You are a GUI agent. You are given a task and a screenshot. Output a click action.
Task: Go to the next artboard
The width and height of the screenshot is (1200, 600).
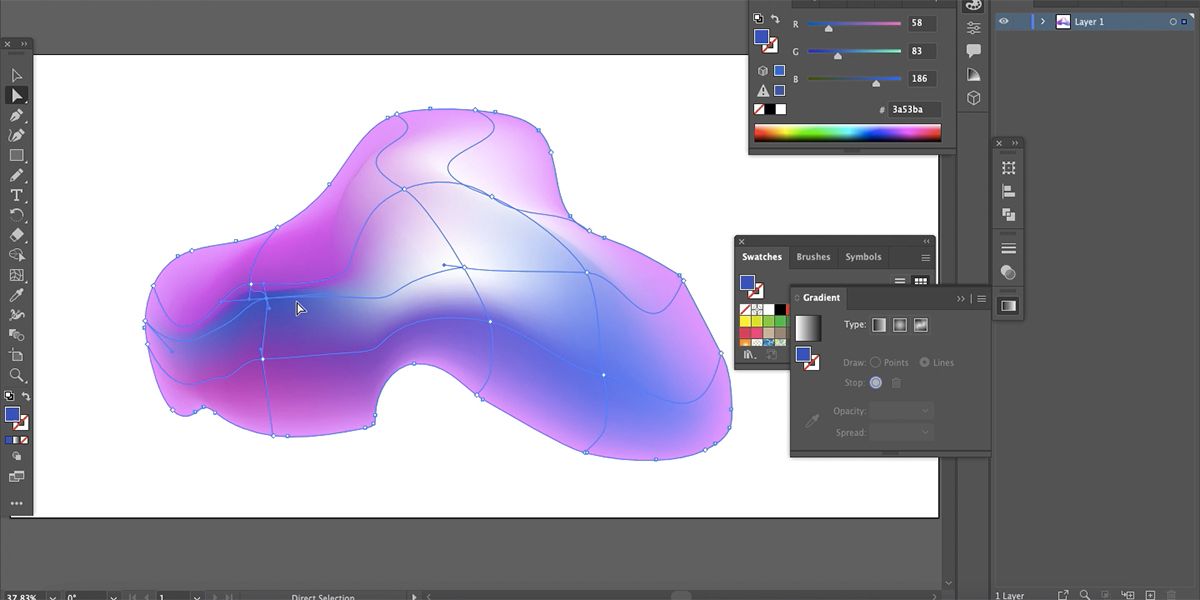(215, 596)
